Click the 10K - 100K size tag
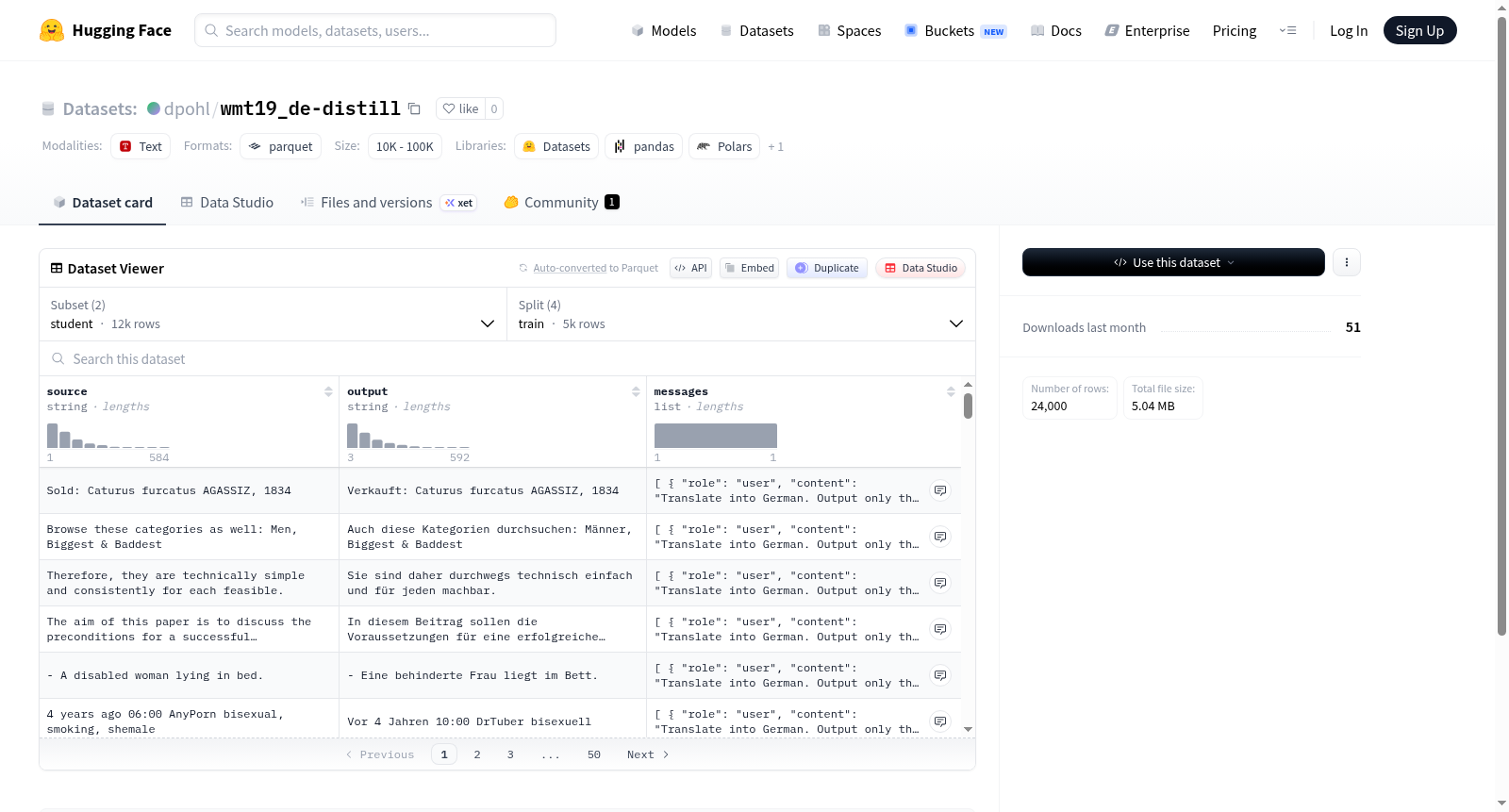This screenshot has height=812, width=1509. point(405,146)
